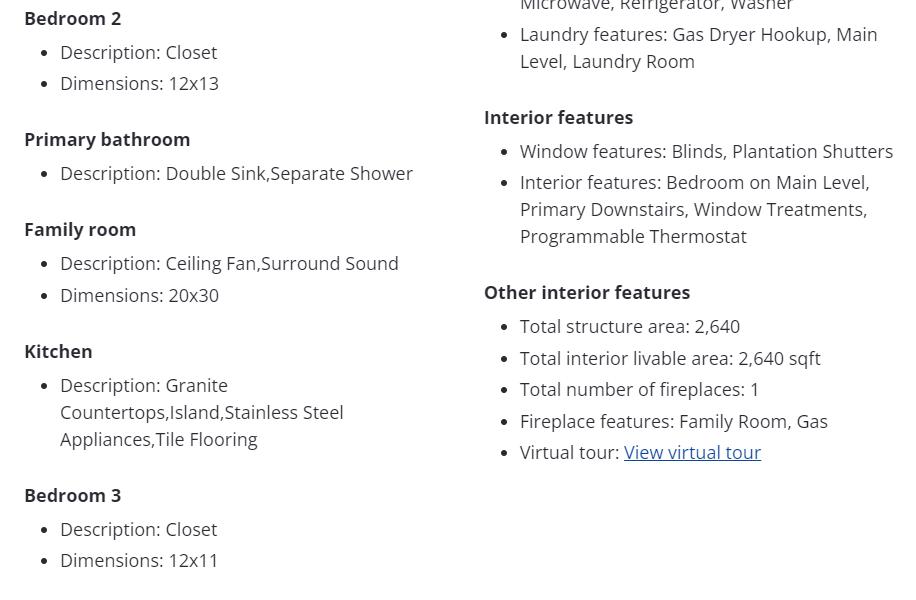Click the Other interior features heading
This screenshot has width=916, height=600.
[587, 293]
